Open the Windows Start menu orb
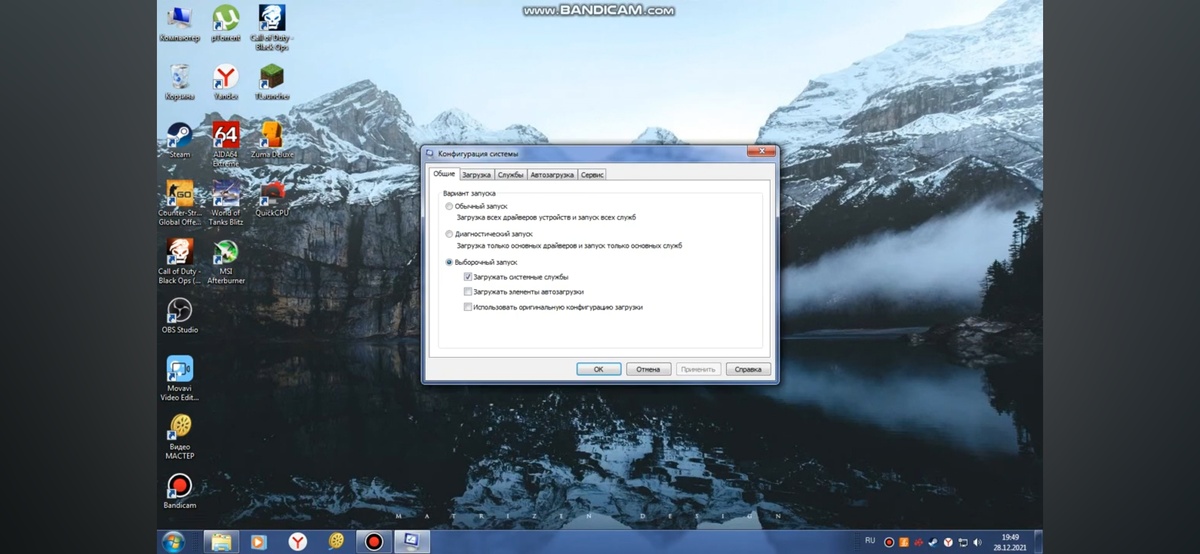 (x=171, y=541)
